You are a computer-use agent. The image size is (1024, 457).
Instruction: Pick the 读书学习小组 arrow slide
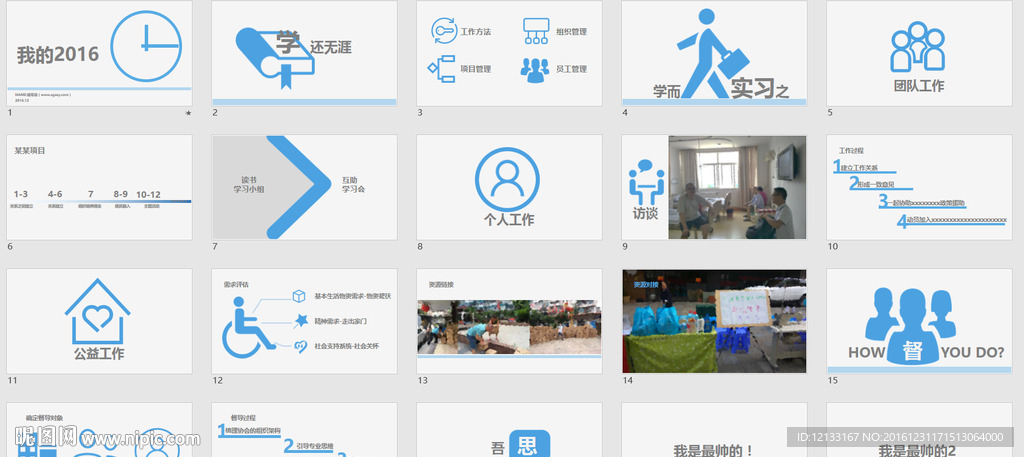click(304, 187)
